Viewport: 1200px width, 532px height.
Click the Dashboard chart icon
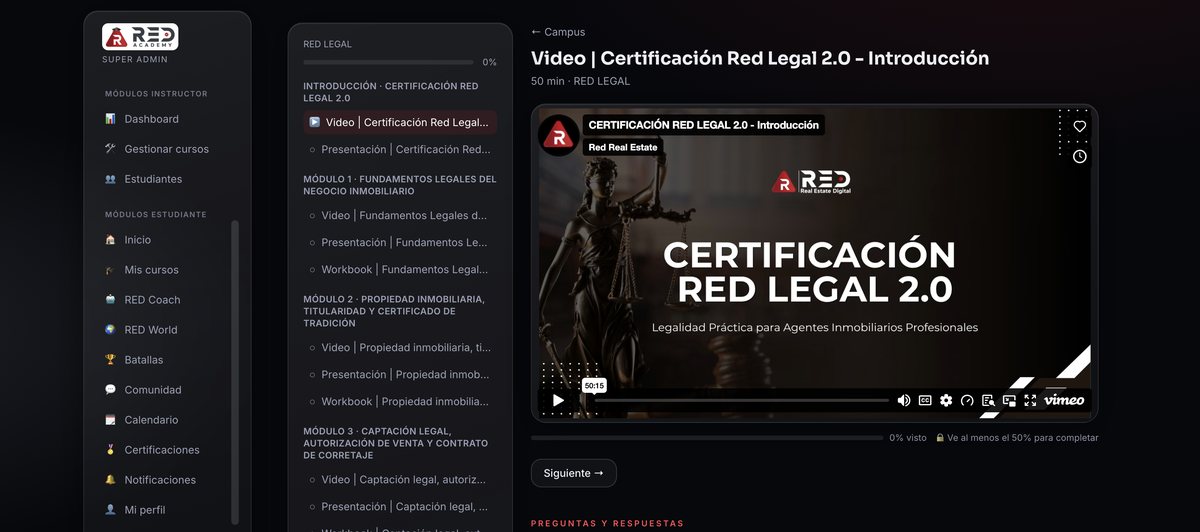110,119
